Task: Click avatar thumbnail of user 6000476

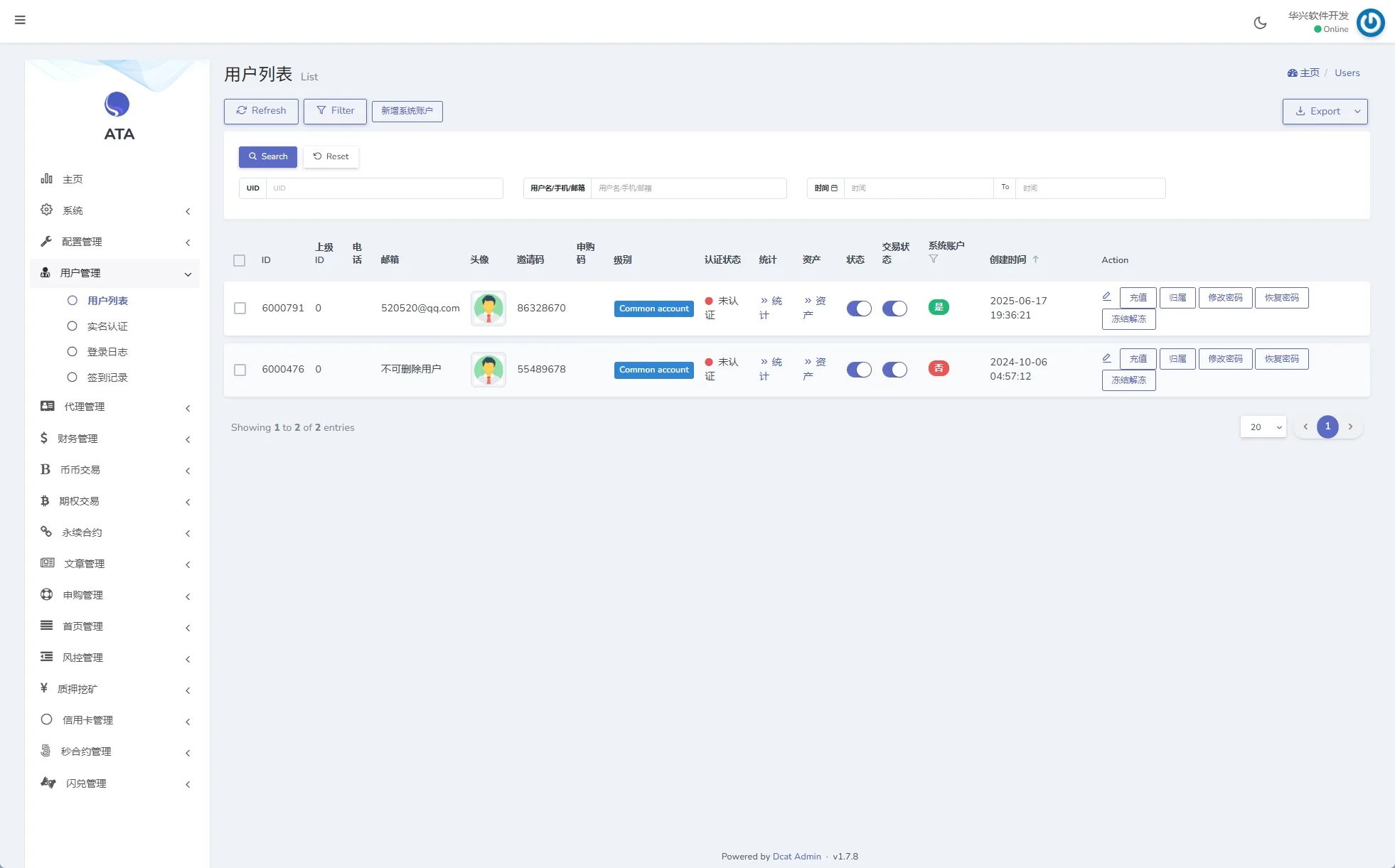Action: pyautogui.click(x=488, y=370)
